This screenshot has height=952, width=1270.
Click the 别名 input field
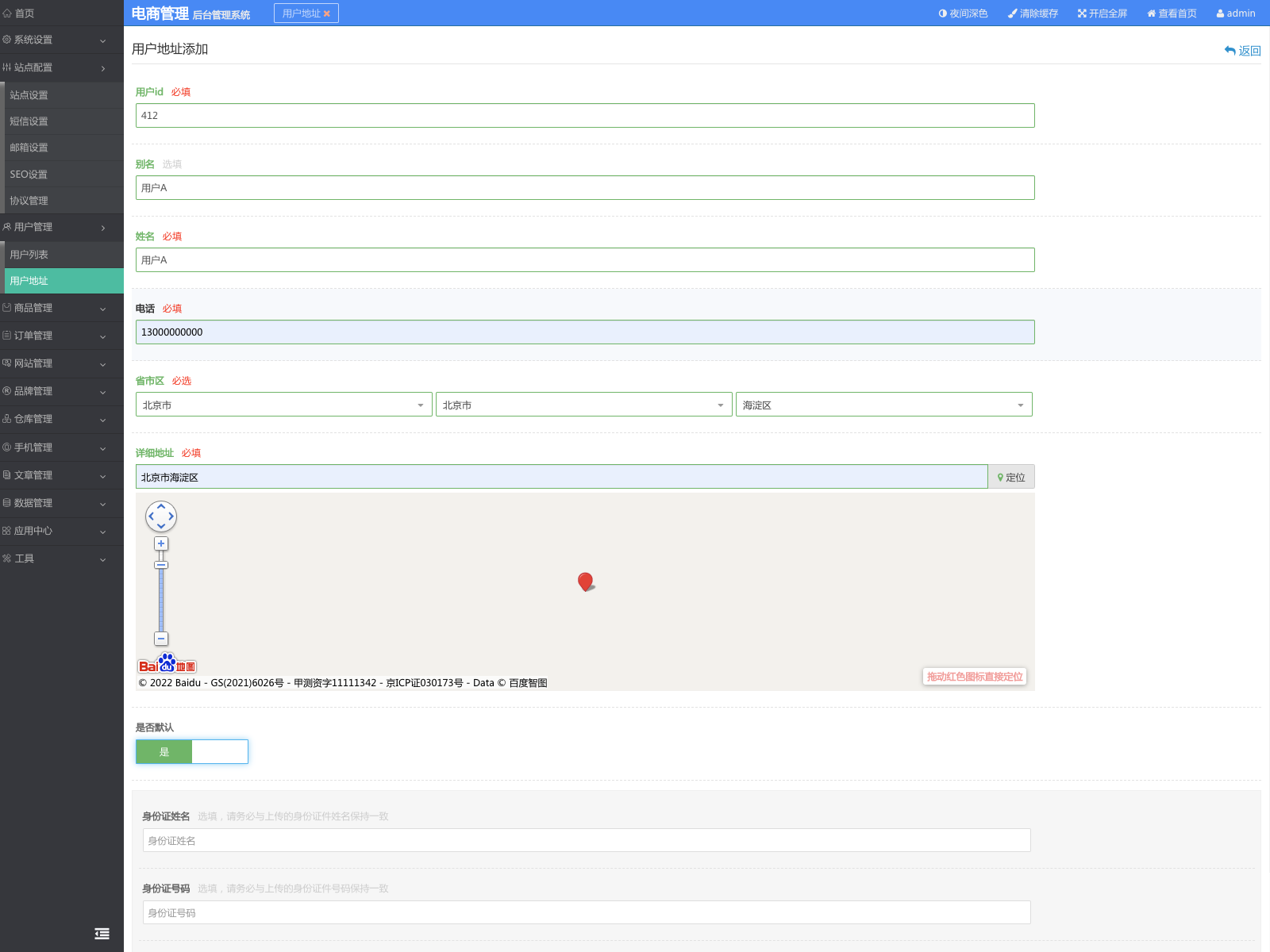[x=585, y=187]
